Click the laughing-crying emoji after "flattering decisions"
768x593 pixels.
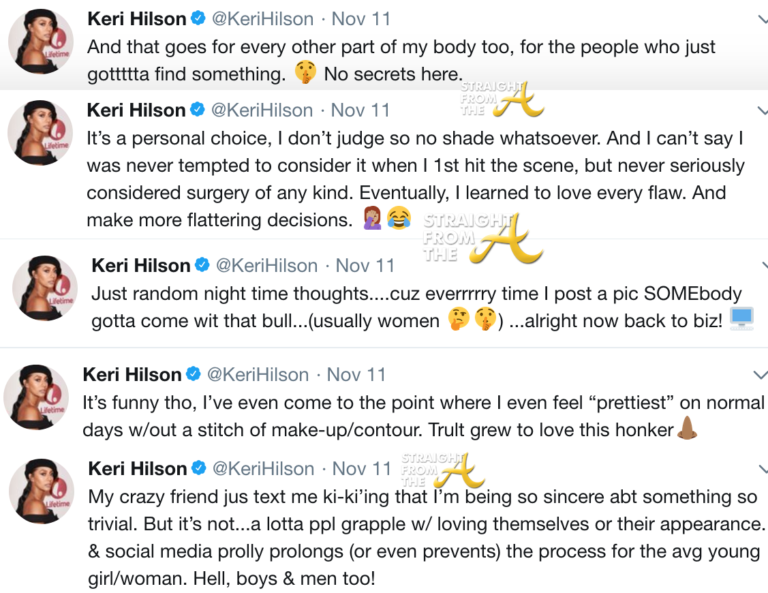click(x=402, y=219)
